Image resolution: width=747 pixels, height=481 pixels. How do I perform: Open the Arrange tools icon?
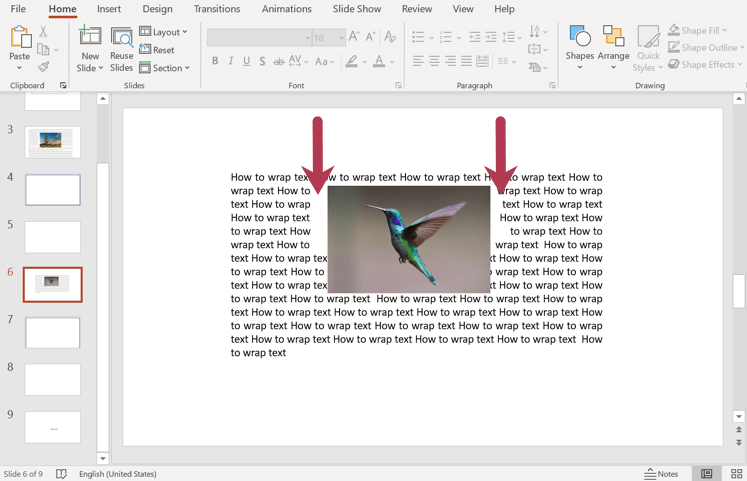tap(614, 38)
